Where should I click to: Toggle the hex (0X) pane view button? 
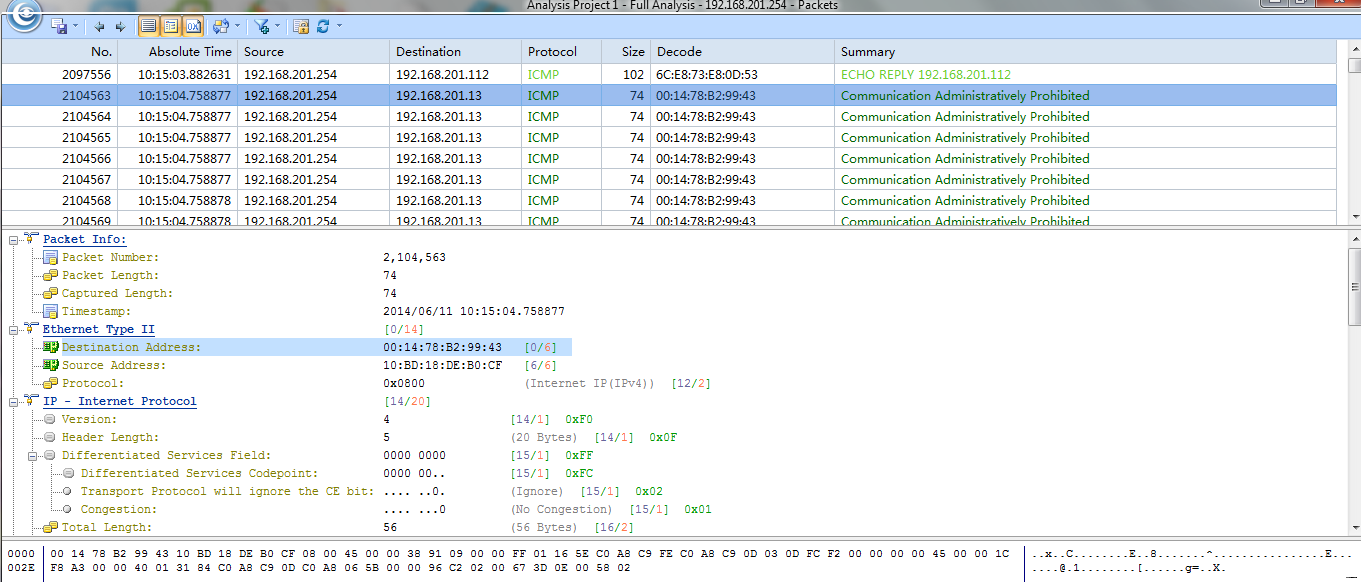[x=193, y=26]
